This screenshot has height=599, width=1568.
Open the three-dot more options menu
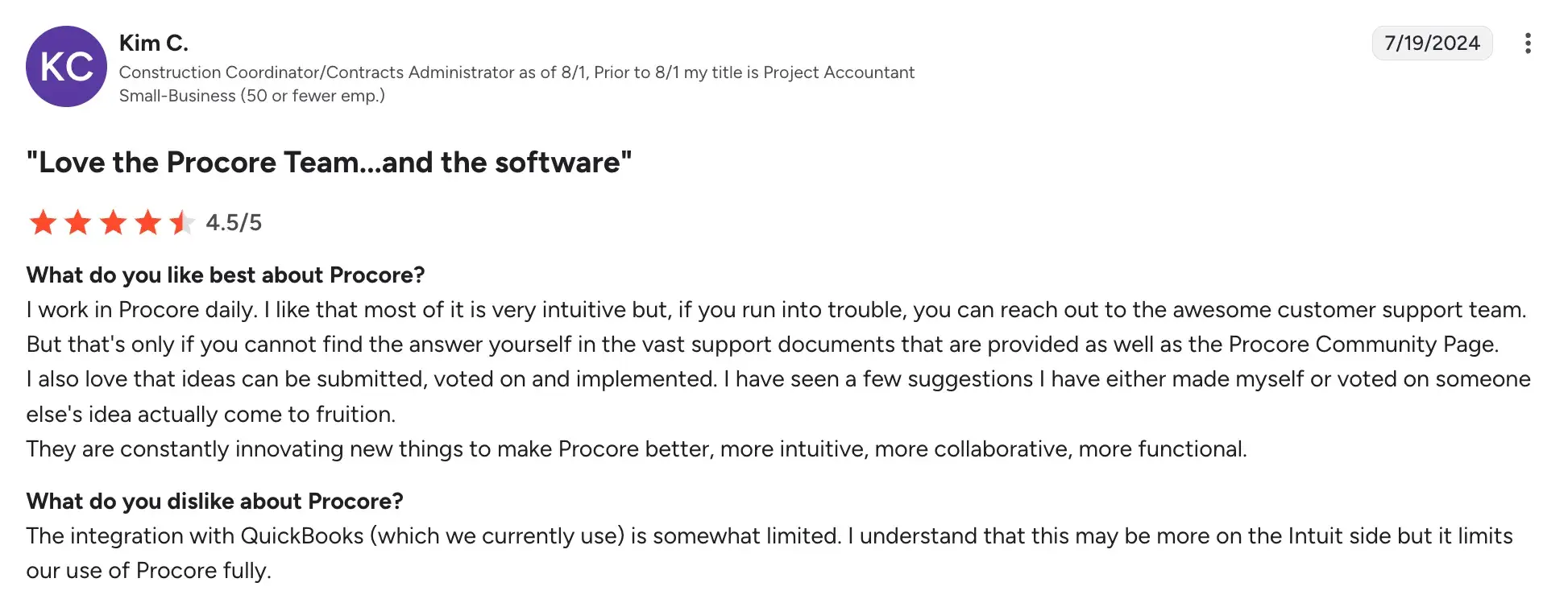(1527, 43)
